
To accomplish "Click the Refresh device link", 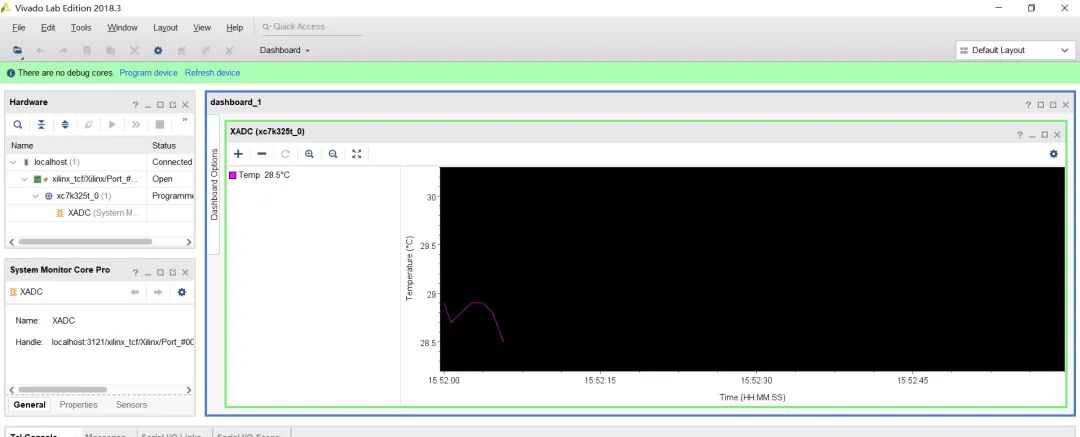I will (x=212, y=73).
